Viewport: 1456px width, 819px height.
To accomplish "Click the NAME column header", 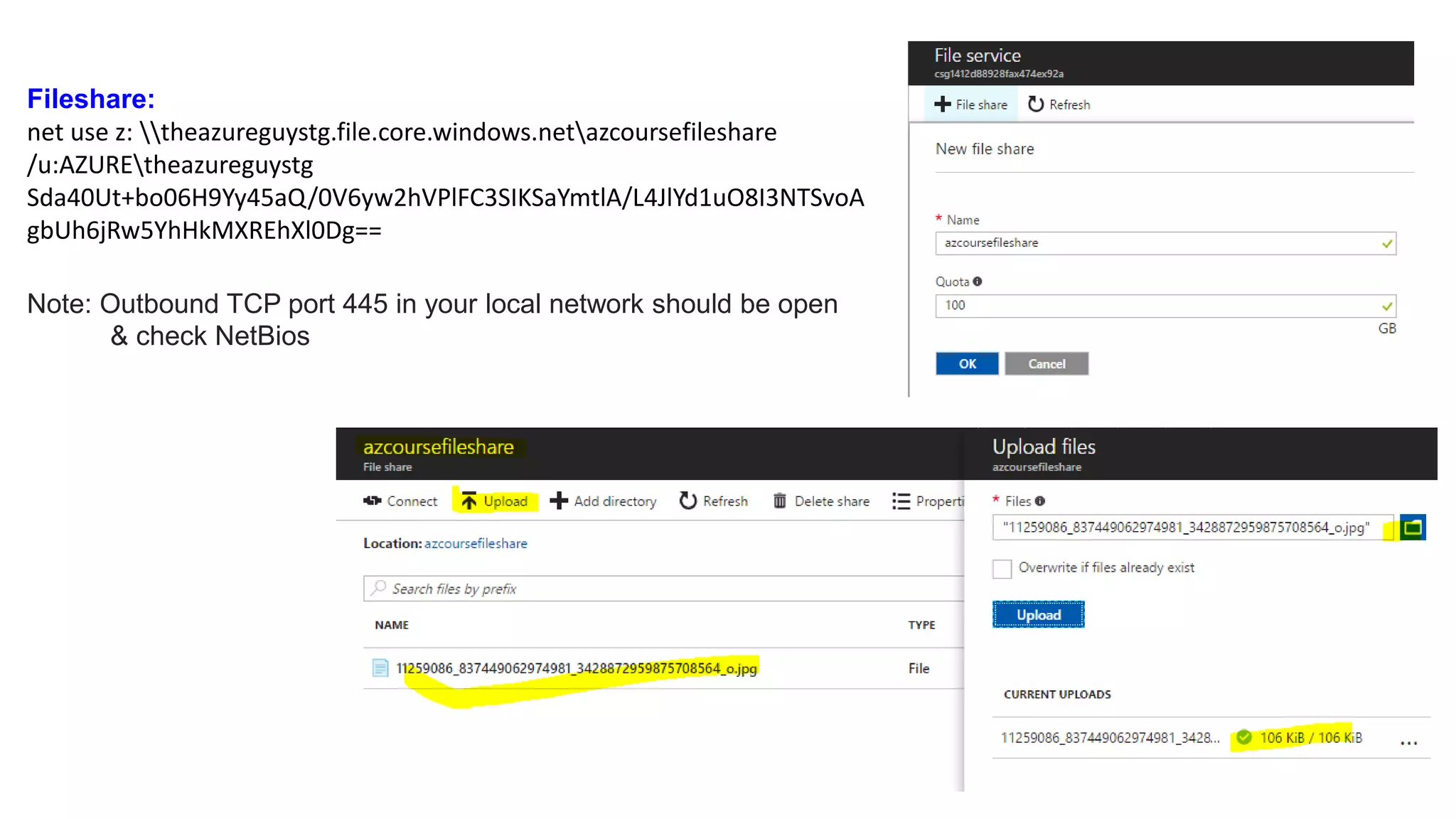I will pos(392,625).
